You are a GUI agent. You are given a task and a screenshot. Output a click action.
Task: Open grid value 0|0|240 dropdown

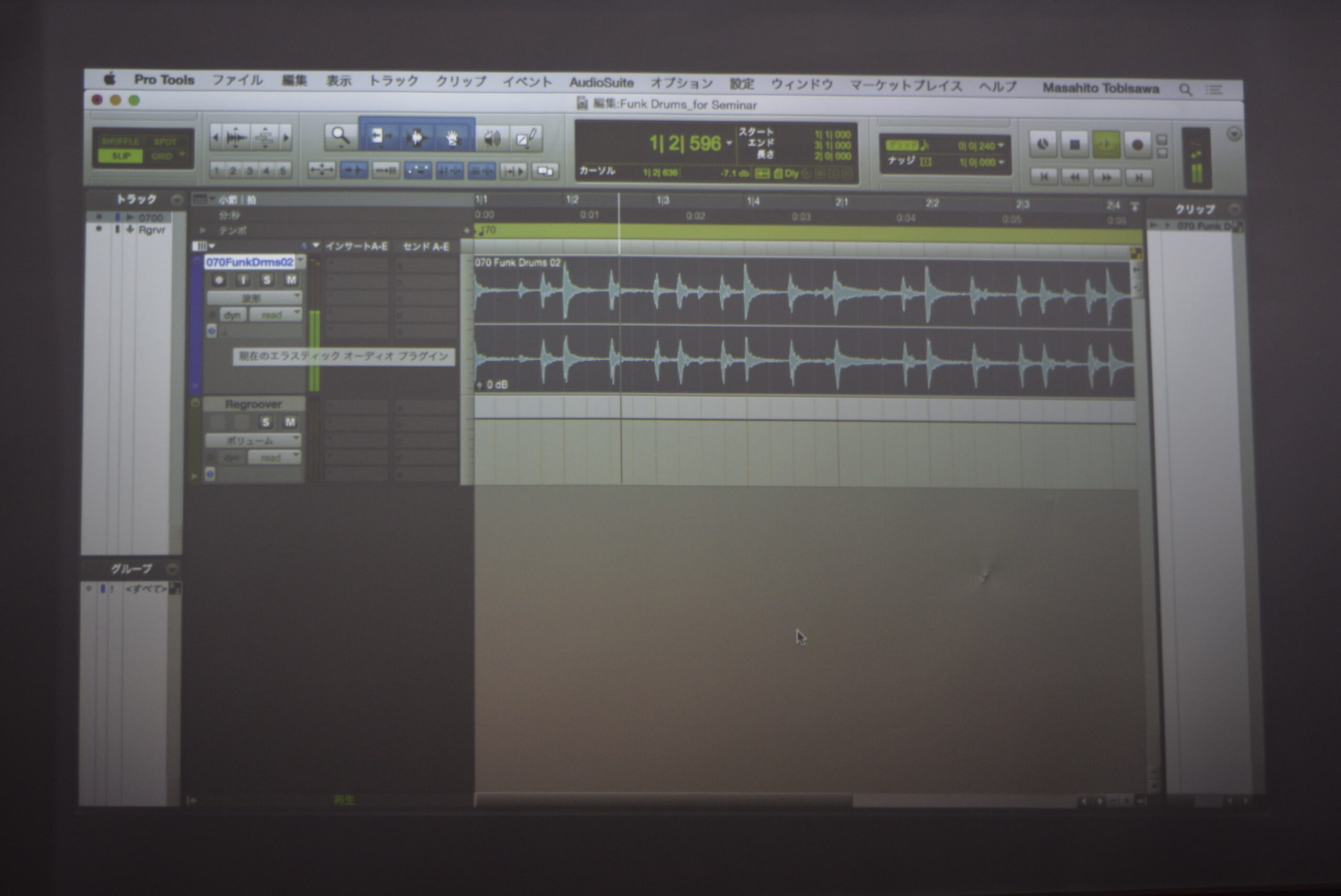click(1001, 146)
